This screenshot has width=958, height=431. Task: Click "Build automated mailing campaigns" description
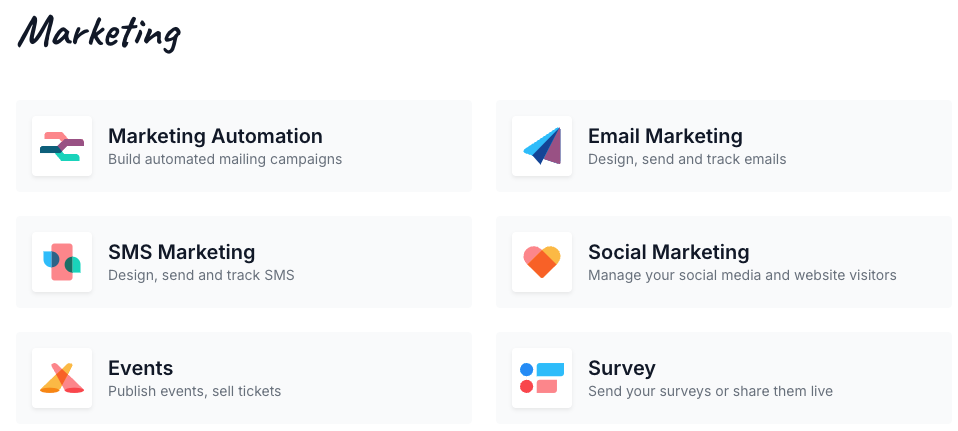[x=225, y=160]
